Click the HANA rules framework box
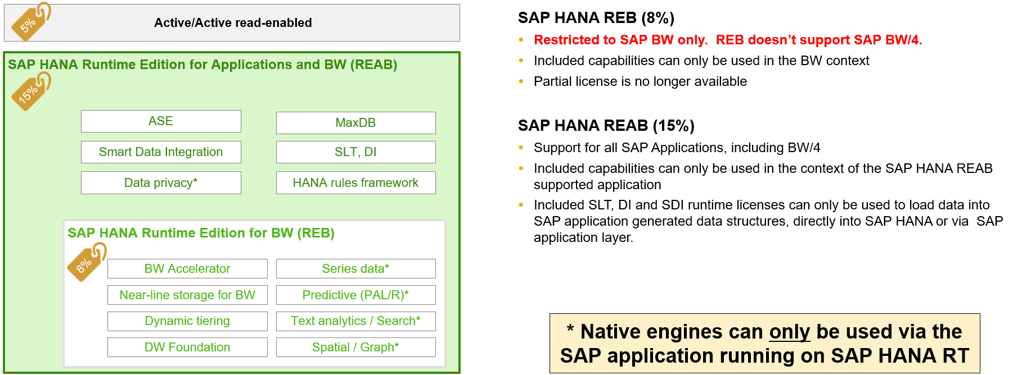Viewport: 1013px width, 375px height. coord(356,183)
